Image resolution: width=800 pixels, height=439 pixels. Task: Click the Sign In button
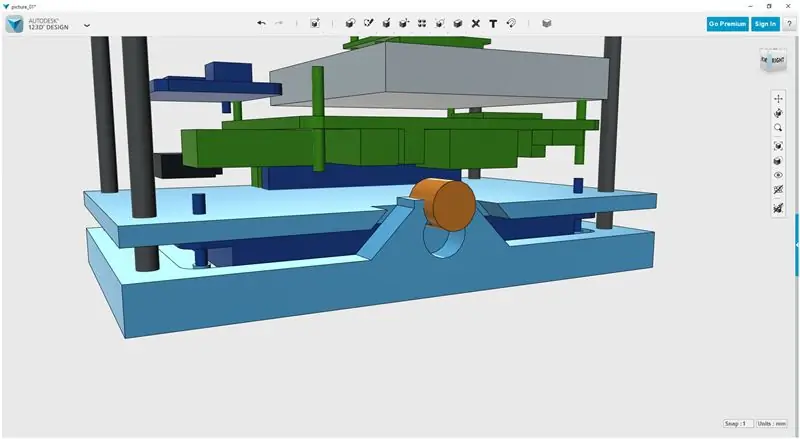click(765, 24)
